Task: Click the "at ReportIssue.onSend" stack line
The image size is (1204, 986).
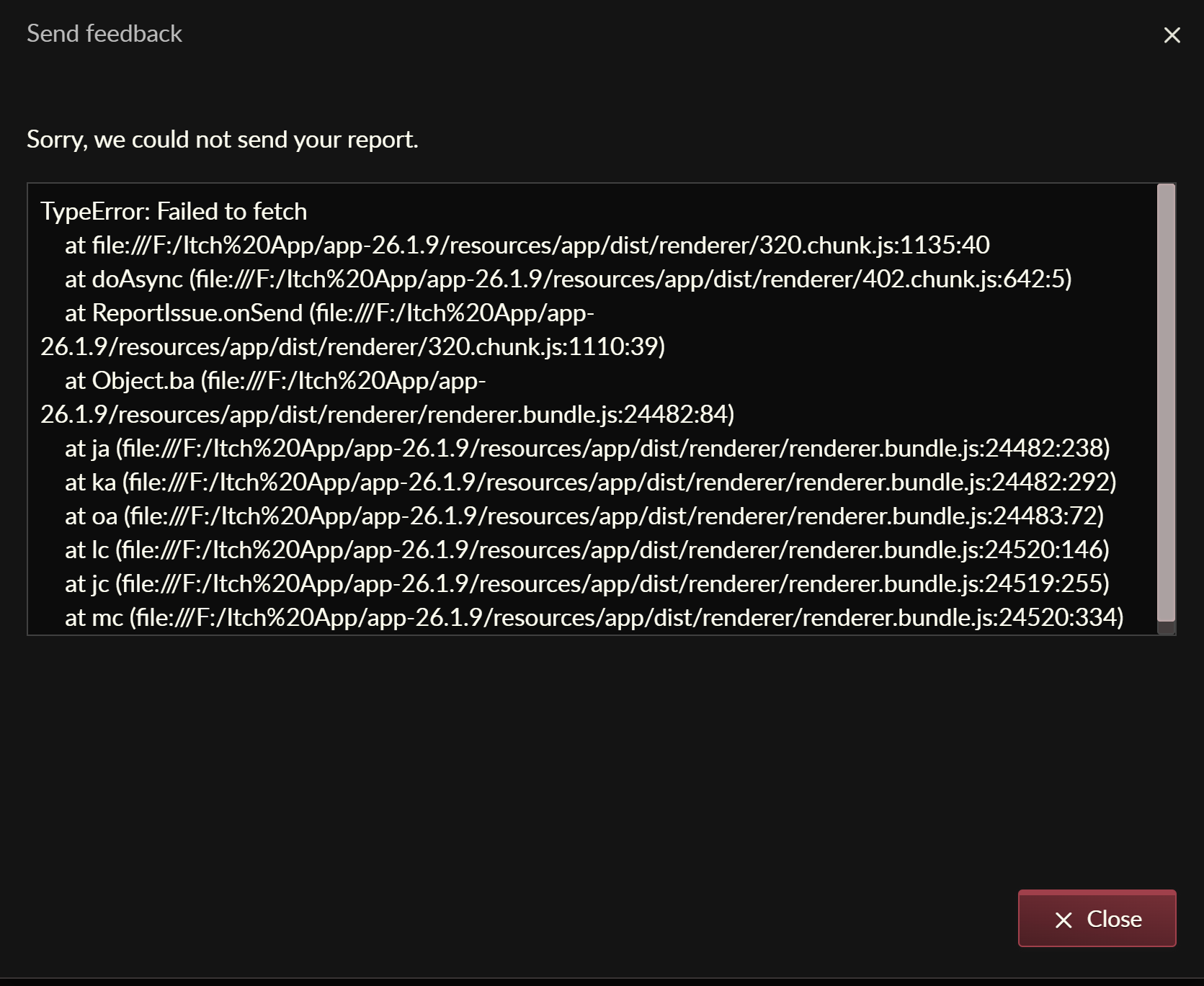Action: coord(329,313)
